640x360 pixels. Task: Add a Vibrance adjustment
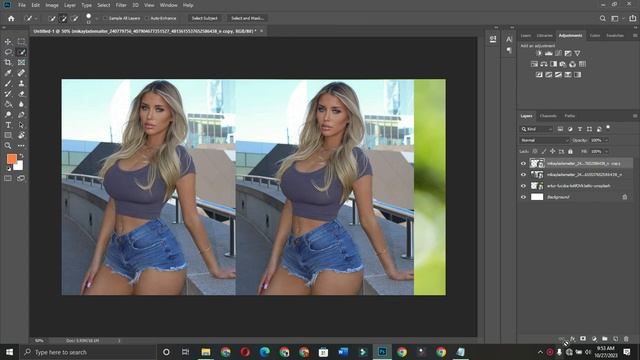click(x=578, y=53)
